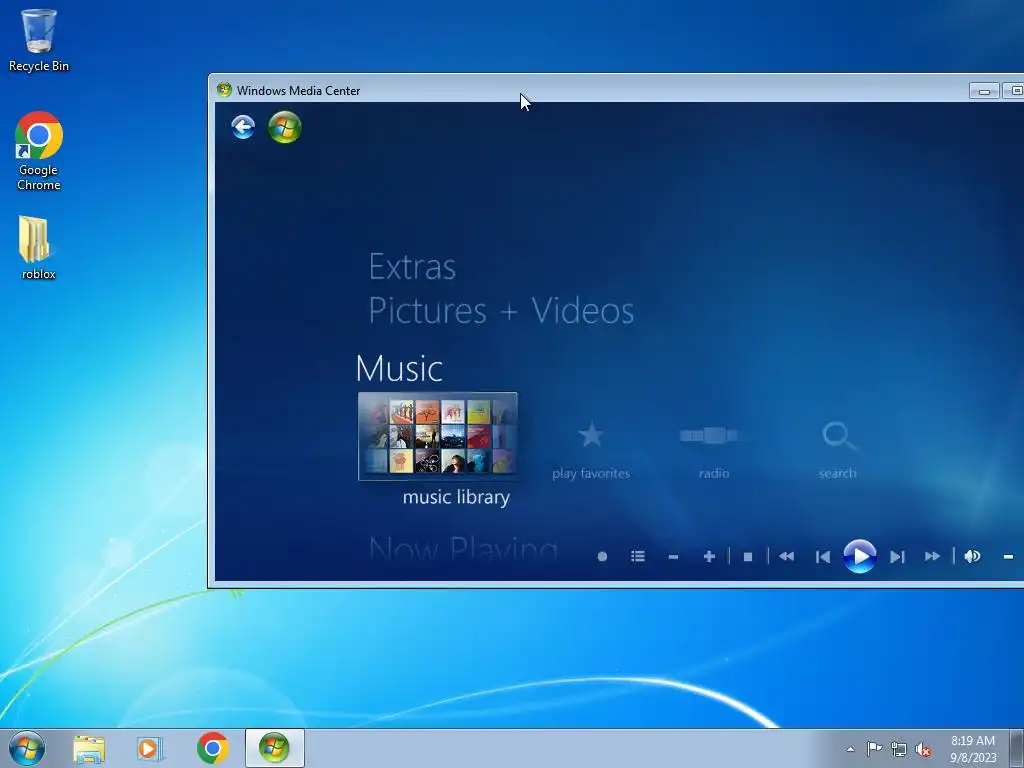
Task: Open Chrome from the taskbar
Action: coord(212,748)
